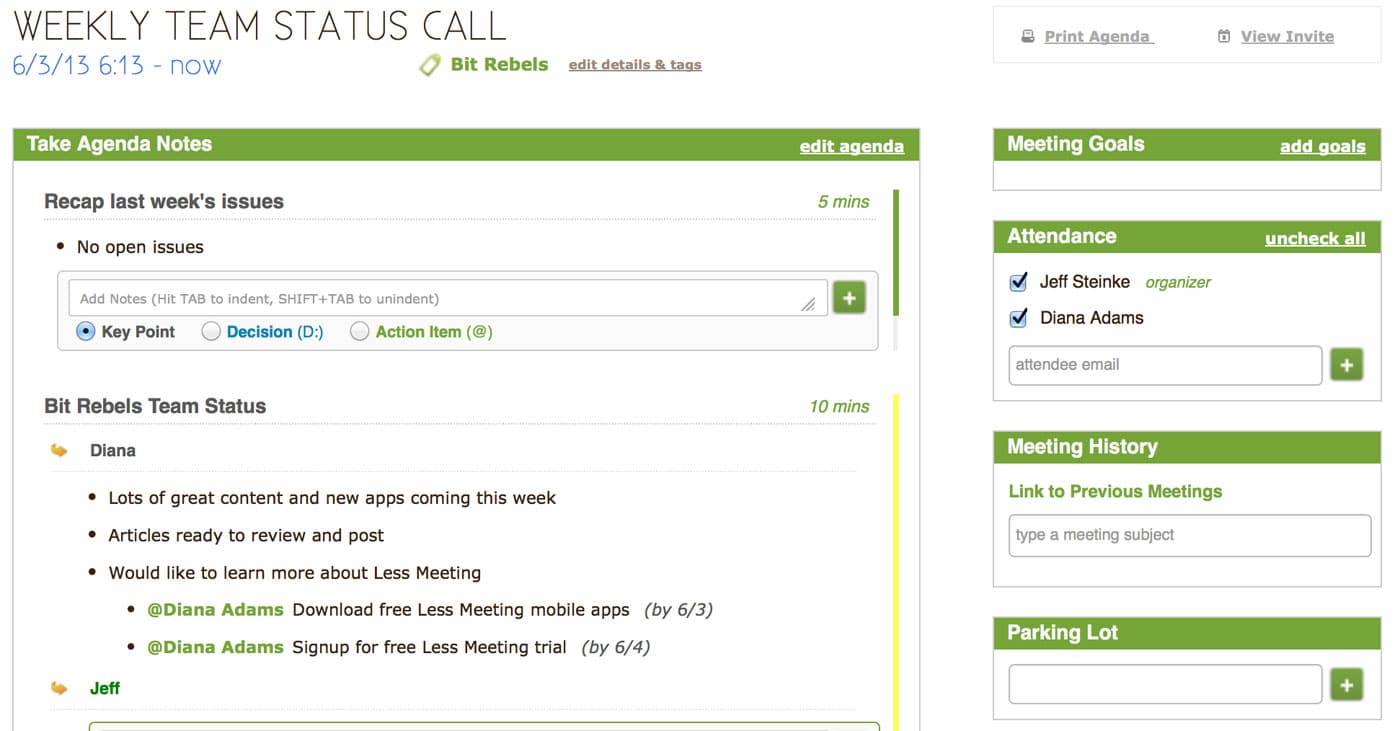Click the green tag icon near Bit Rebels
1400x731 pixels.
click(430, 65)
